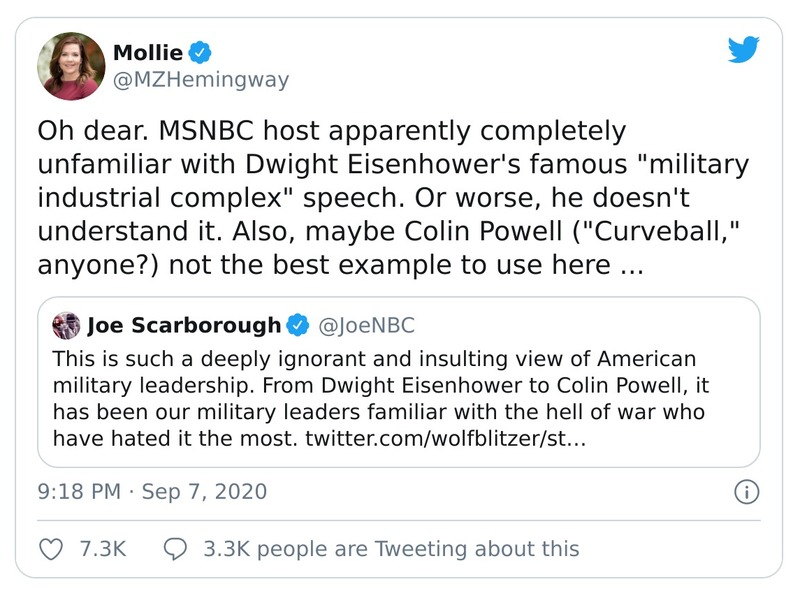Open the Mollie display name link
The height and width of the screenshot is (598, 800).
[148, 53]
